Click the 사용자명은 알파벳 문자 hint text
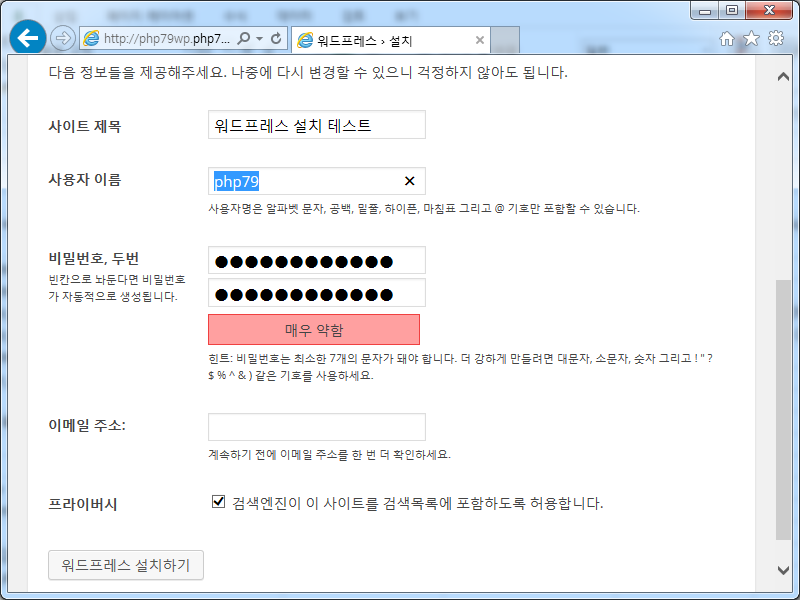 pos(423,209)
